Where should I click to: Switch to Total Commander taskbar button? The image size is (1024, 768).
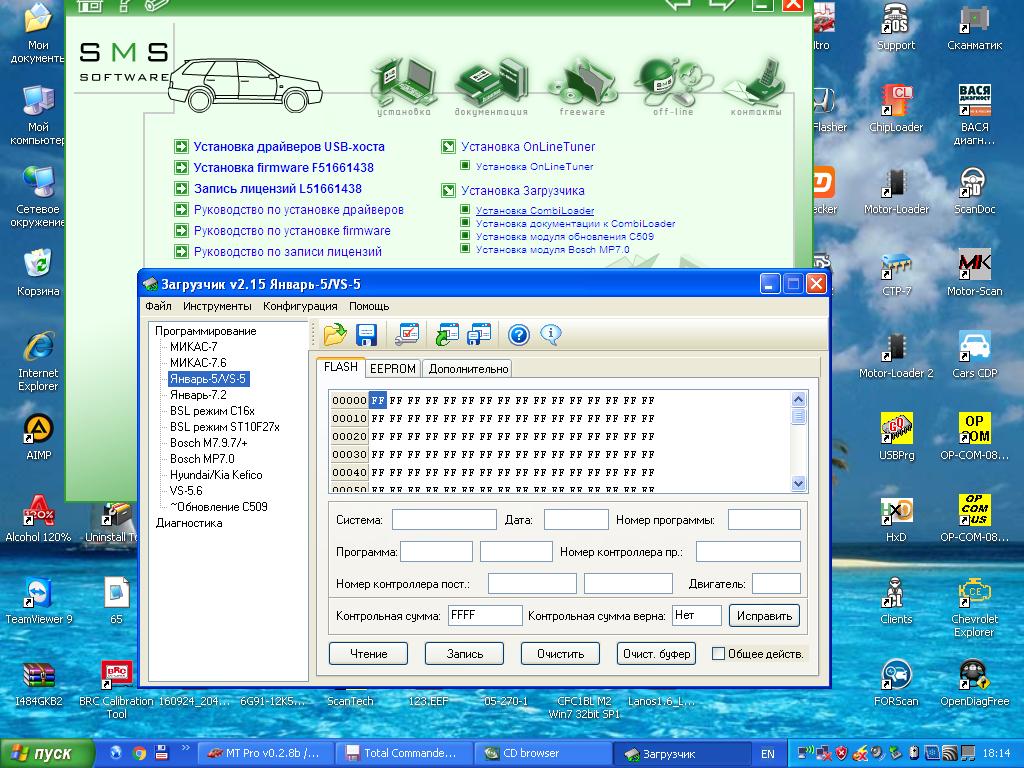coord(402,754)
